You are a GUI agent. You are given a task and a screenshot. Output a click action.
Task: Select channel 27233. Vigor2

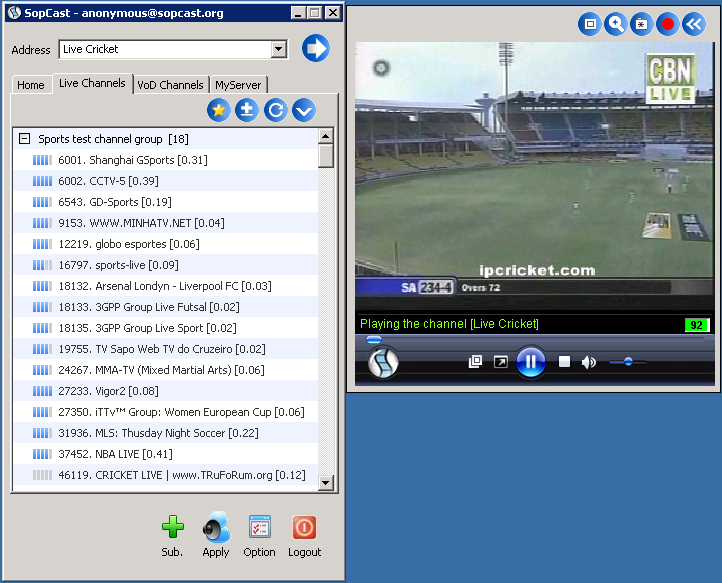pos(166,391)
